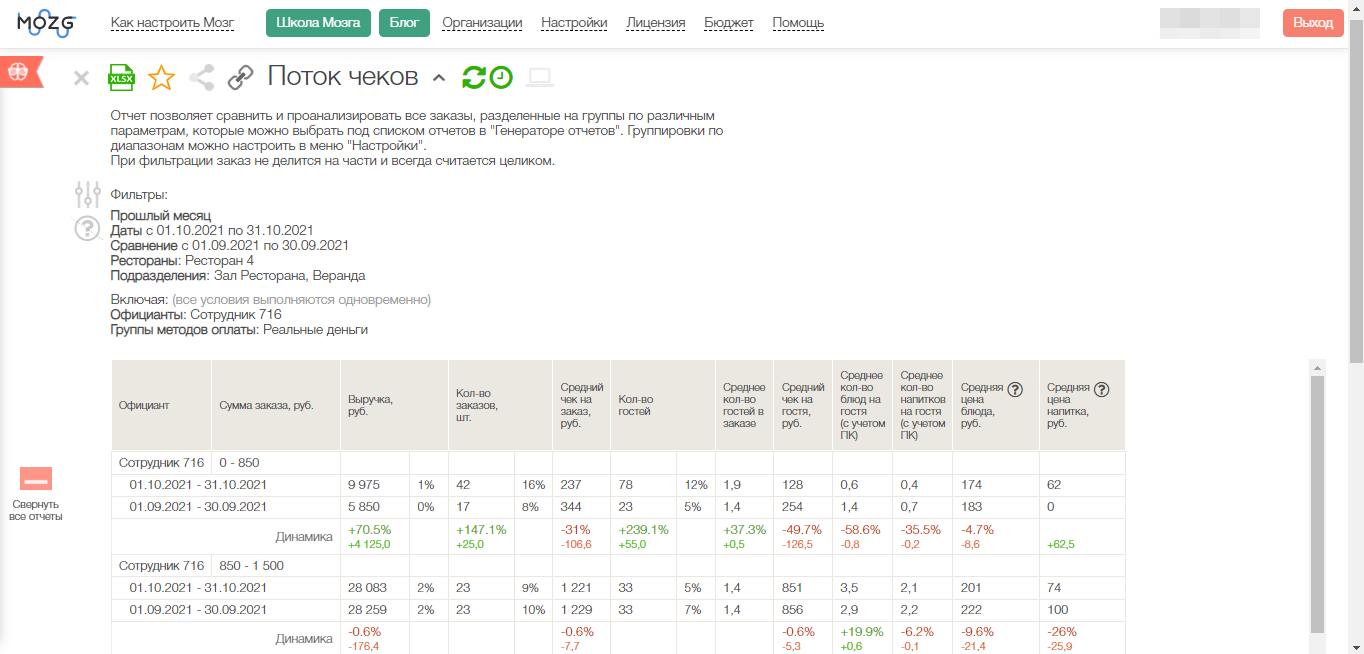Click the report table vertical scrollbar
This screenshot has height=654, width=1364.
1317,500
